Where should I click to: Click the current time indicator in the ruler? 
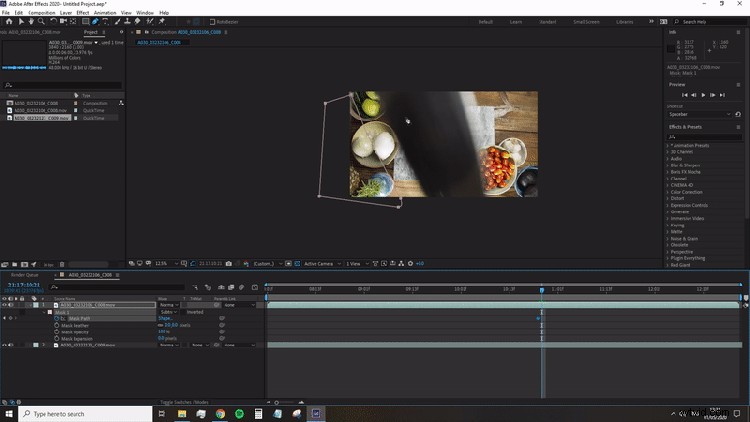click(x=541, y=289)
